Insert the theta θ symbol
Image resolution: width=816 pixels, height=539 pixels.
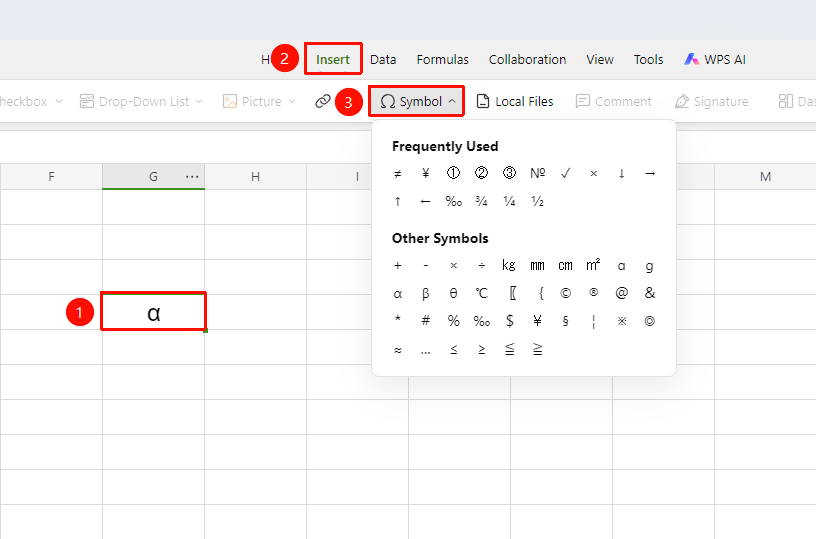point(453,294)
